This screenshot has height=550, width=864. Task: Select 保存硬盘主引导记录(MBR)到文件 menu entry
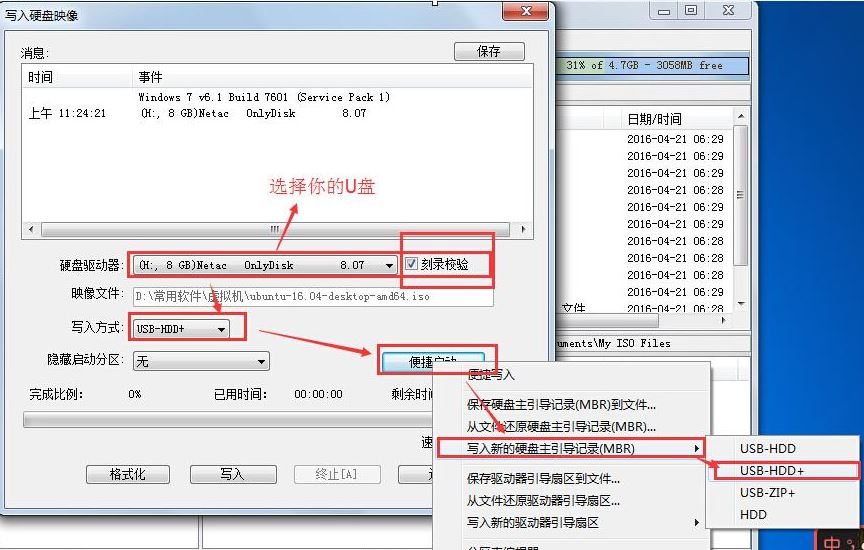pos(561,405)
